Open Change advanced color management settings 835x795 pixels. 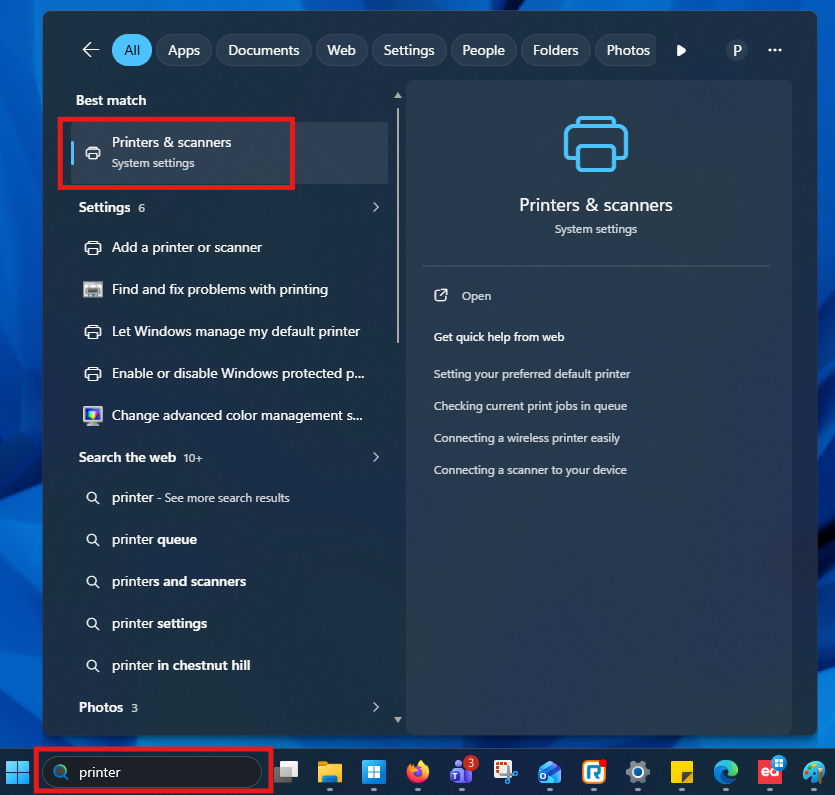coord(229,415)
